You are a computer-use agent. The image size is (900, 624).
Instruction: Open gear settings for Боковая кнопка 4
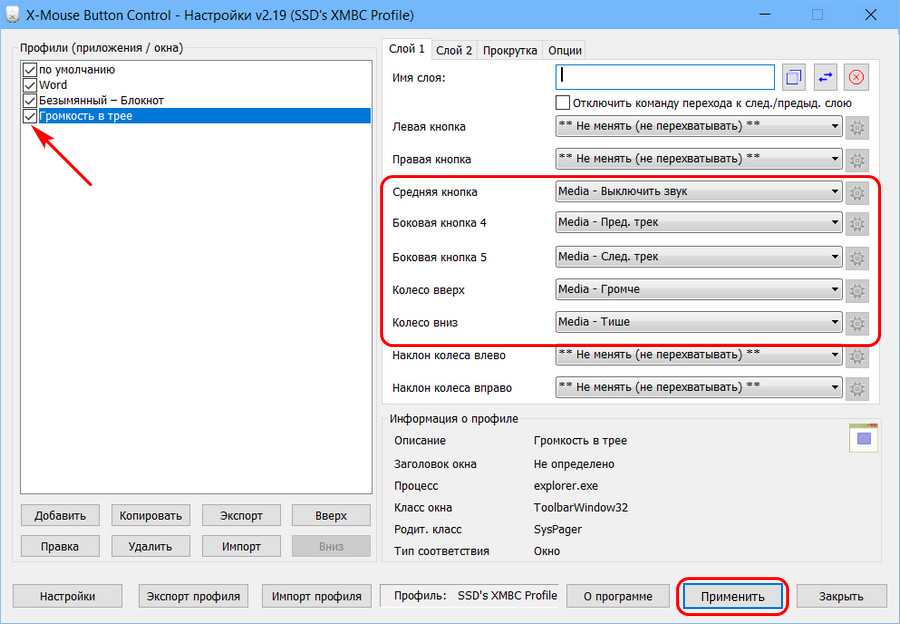pyautogui.click(x=857, y=224)
